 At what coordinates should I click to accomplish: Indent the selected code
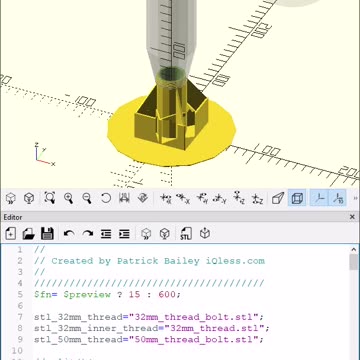(x=124, y=234)
